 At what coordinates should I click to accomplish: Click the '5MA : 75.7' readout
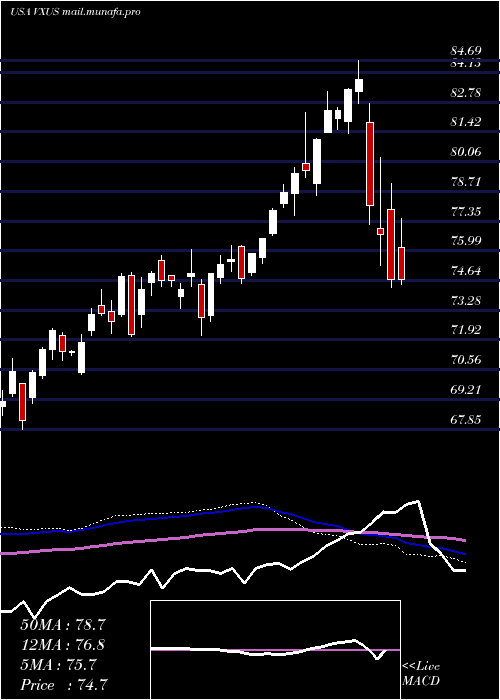[58, 665]
